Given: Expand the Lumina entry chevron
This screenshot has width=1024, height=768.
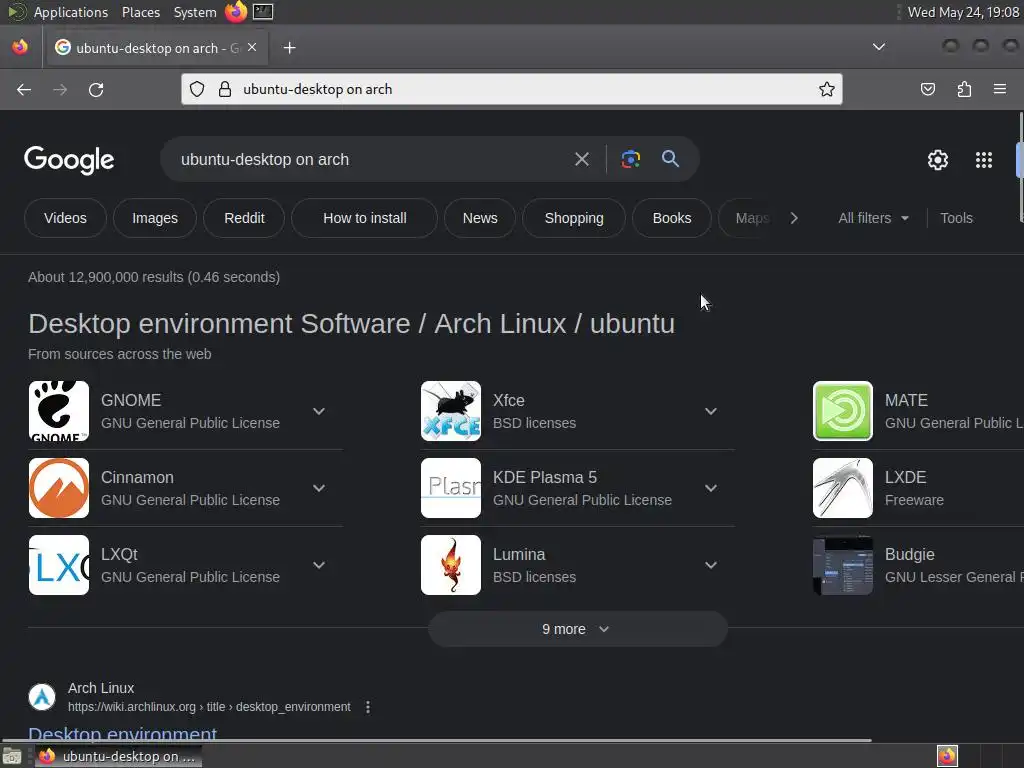Looking at the screenshot, I should [711, 566].
